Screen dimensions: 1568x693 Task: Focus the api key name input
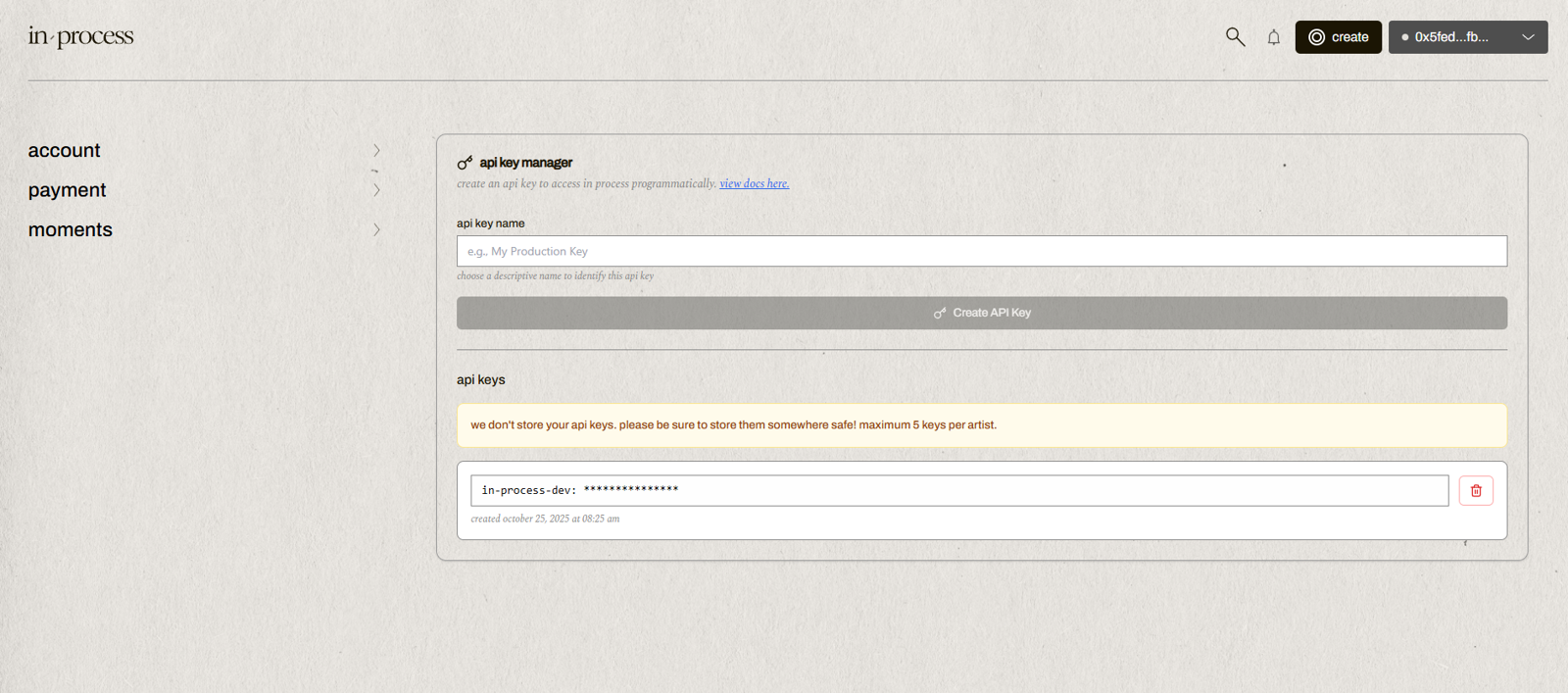pos(981,251)
